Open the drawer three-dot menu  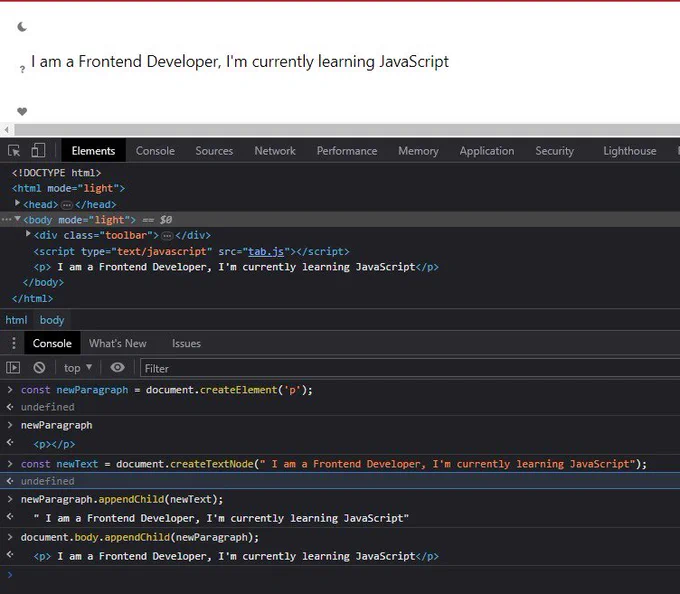tap(14, 343)
